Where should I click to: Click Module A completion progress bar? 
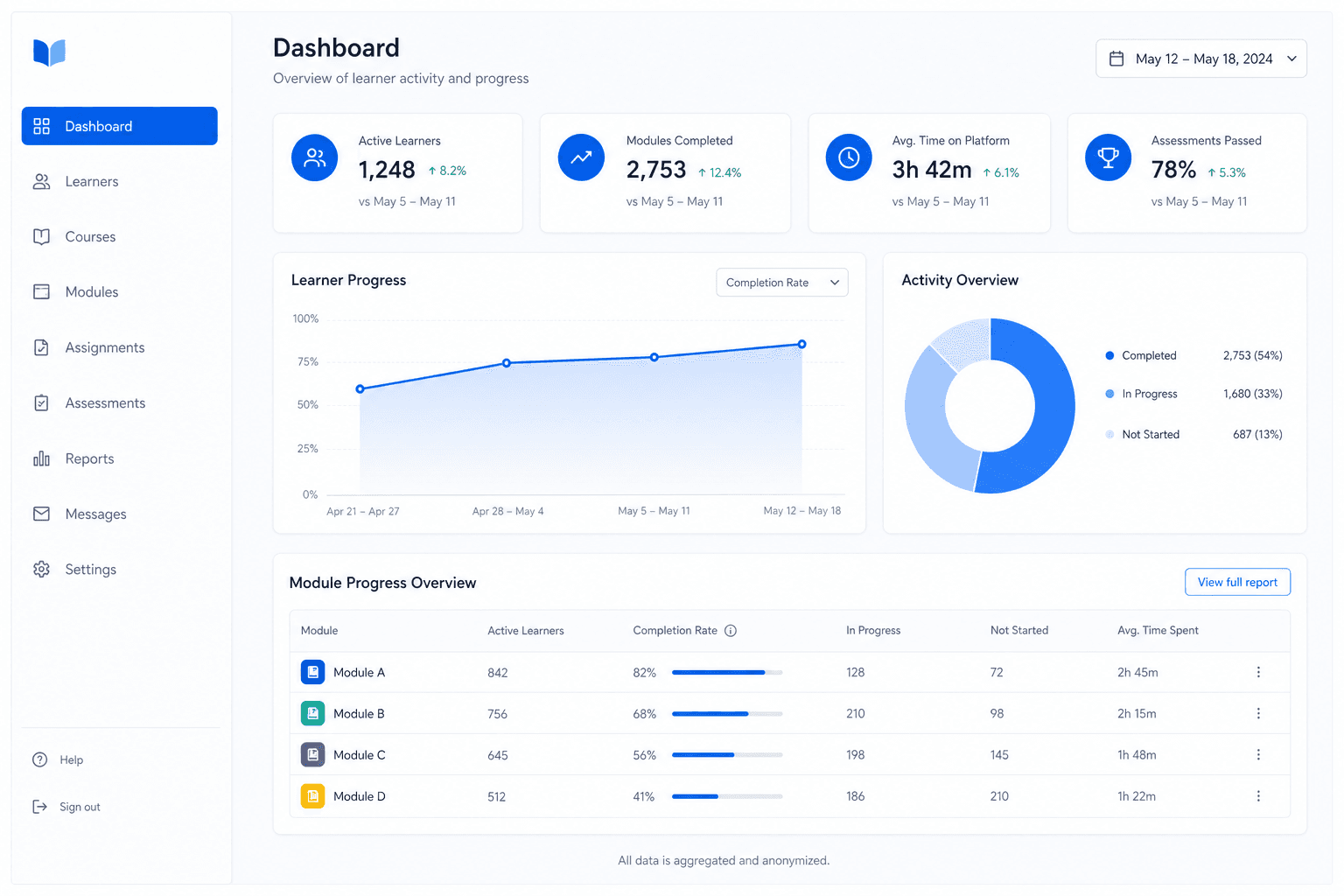pyautogui.click(x=727, y=672)
